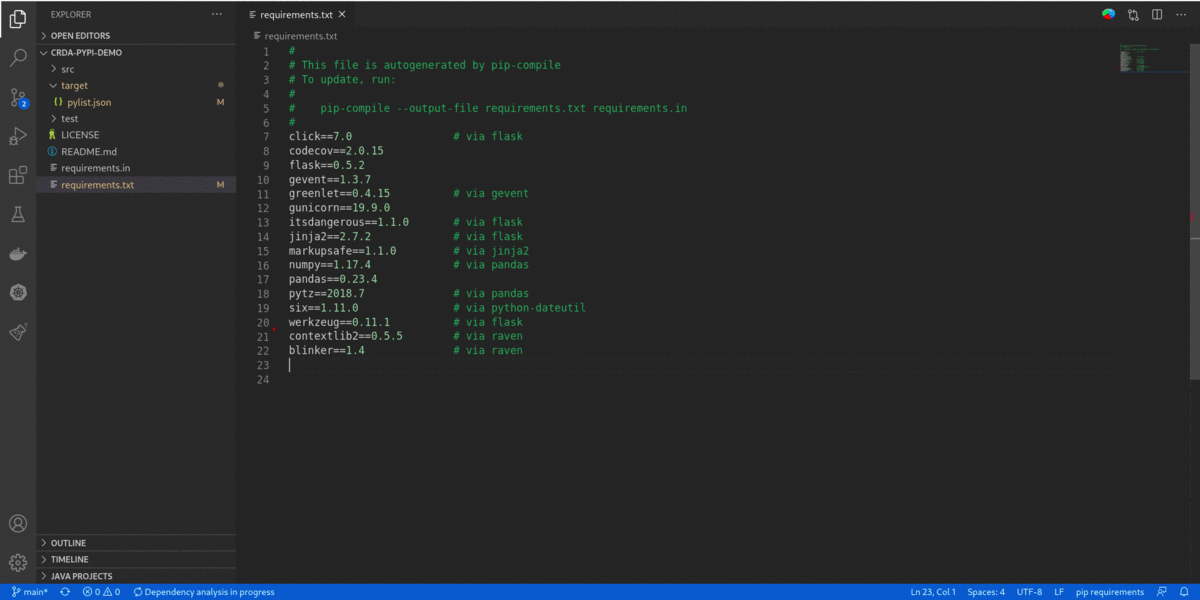Open the Explorer view in activity bar
Image resolution: width=1200 pixels, height=600 pixels.
[18, 18]
